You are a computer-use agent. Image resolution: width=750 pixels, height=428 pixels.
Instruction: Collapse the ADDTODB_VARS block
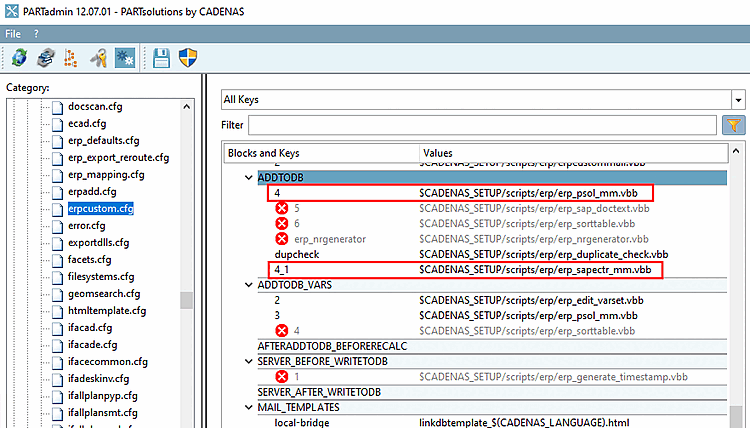[x=248, y=285]
